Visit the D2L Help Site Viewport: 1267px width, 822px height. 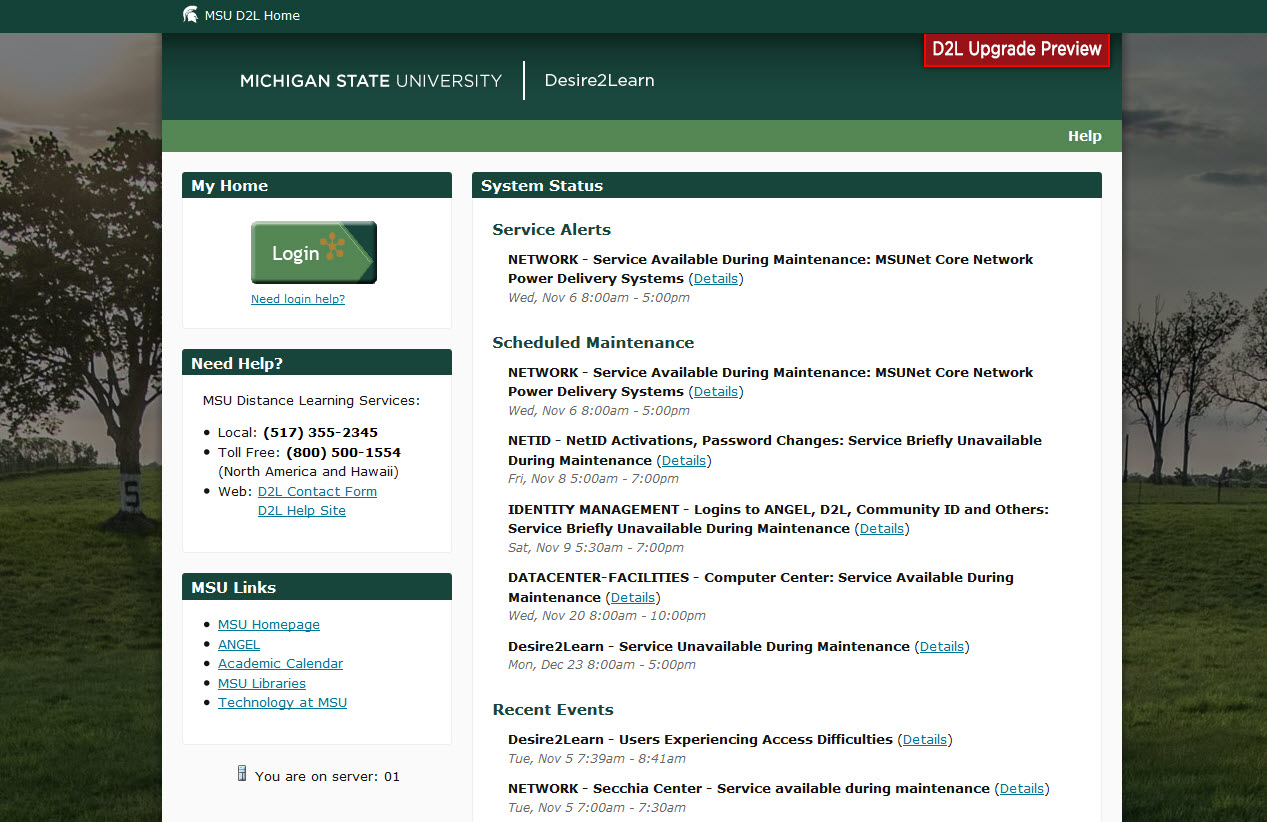(x=301, y=510)
